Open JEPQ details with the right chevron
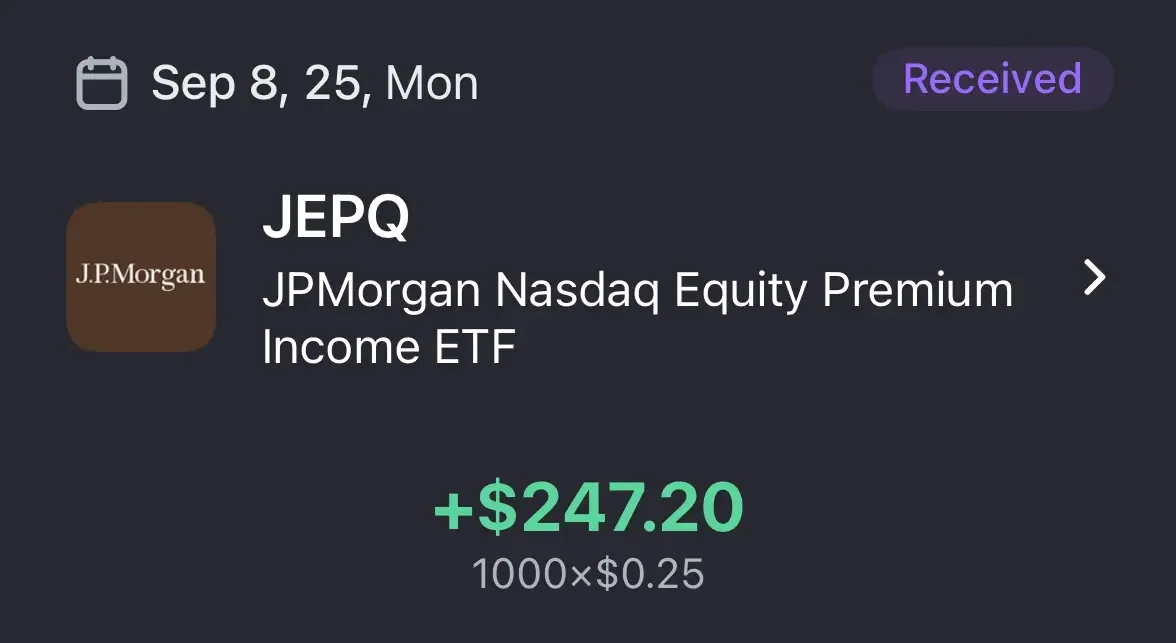This screenshot has width=1176, height=643. click(x=1095, y=279)
